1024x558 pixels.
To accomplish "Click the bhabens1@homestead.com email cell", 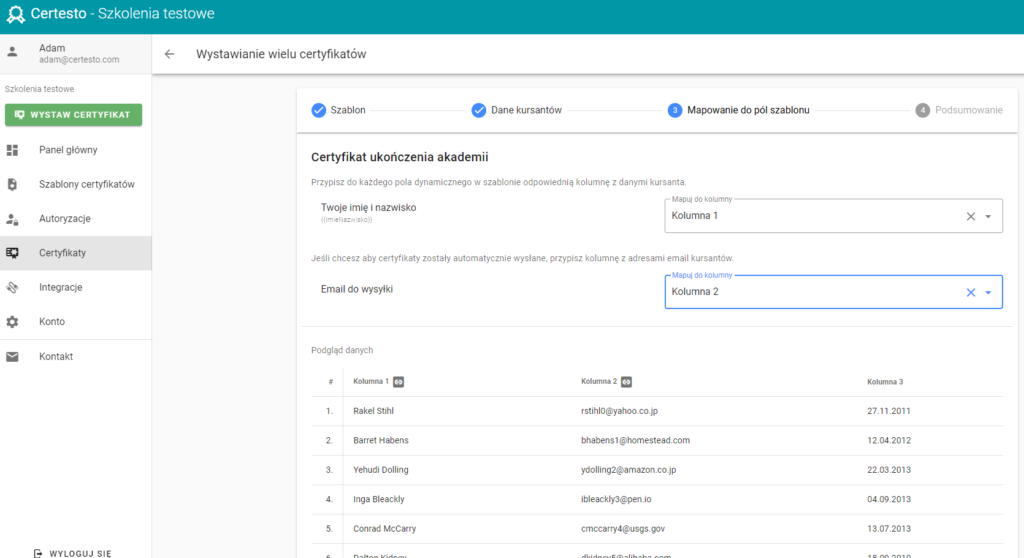I will point(635,440).
